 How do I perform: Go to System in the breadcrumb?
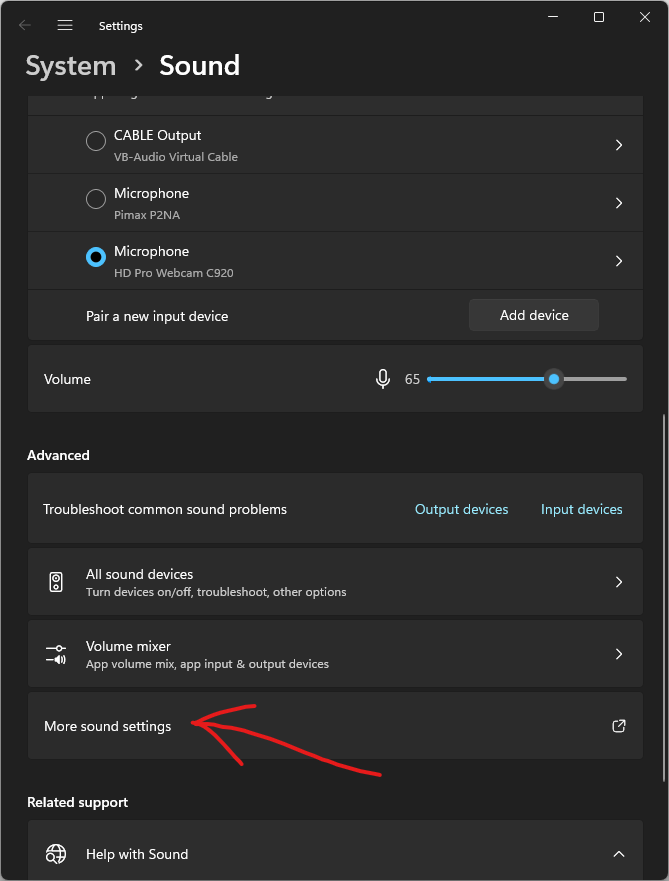click(70, 66)
